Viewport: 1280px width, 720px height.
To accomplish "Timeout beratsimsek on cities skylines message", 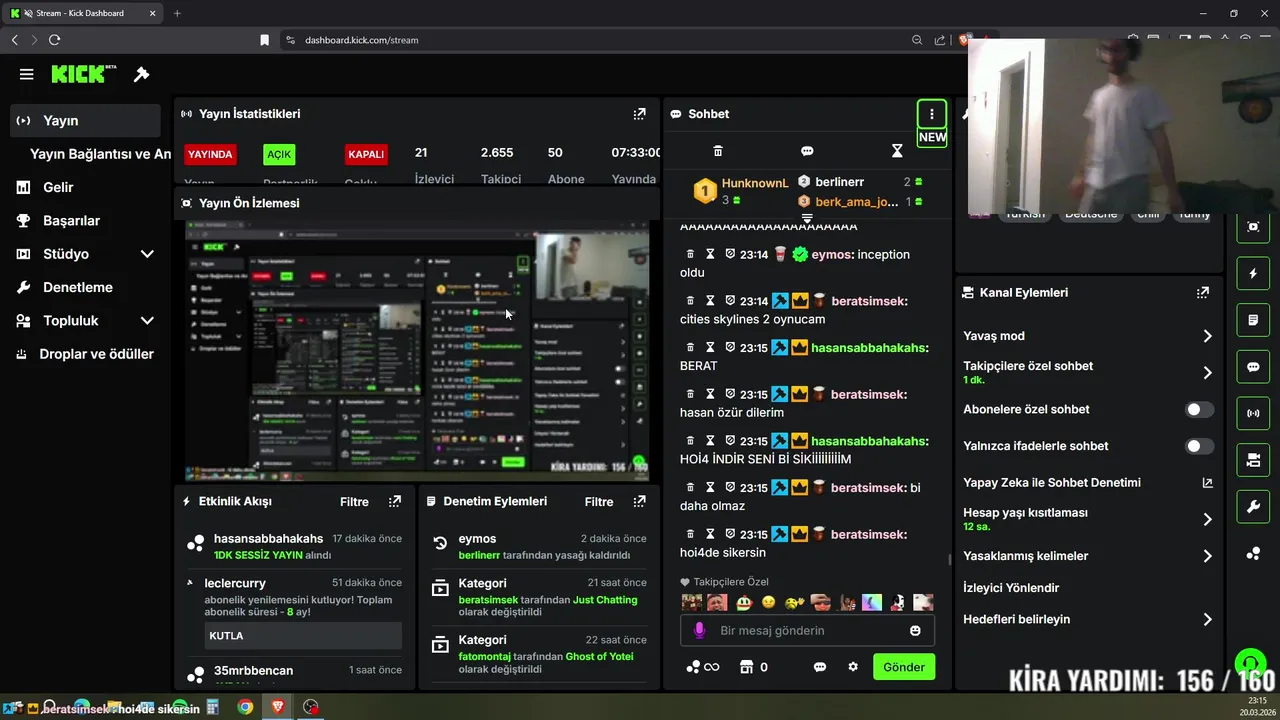I will (710, 301).
